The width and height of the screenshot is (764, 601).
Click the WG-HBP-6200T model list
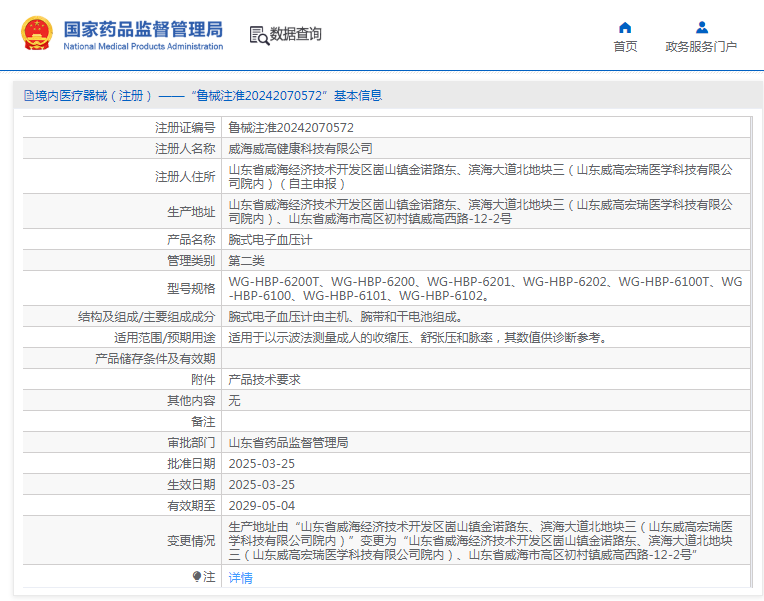[x=485, y=289]
